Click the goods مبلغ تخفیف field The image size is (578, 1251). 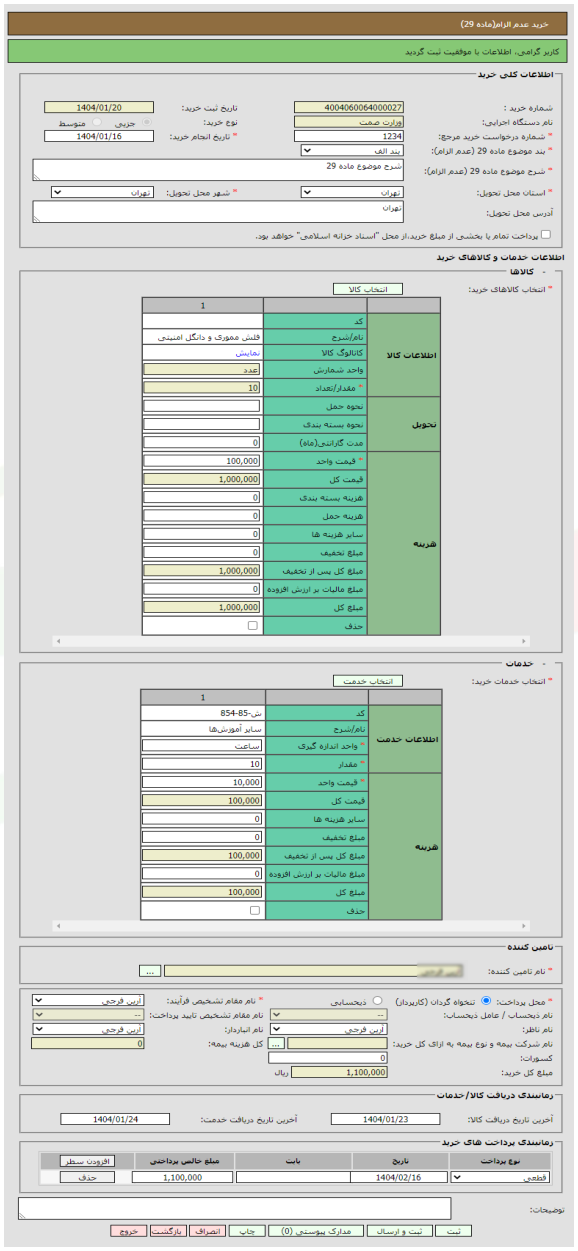(202, 552)
